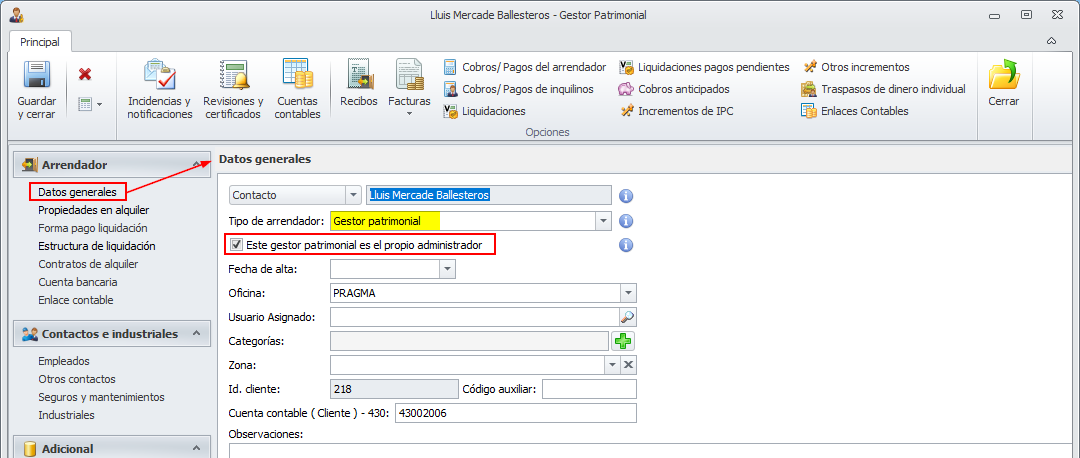Viewport: 1080px width, 458px height.
Task: Open Cuentas contables
Action: [x=298, y=91]
